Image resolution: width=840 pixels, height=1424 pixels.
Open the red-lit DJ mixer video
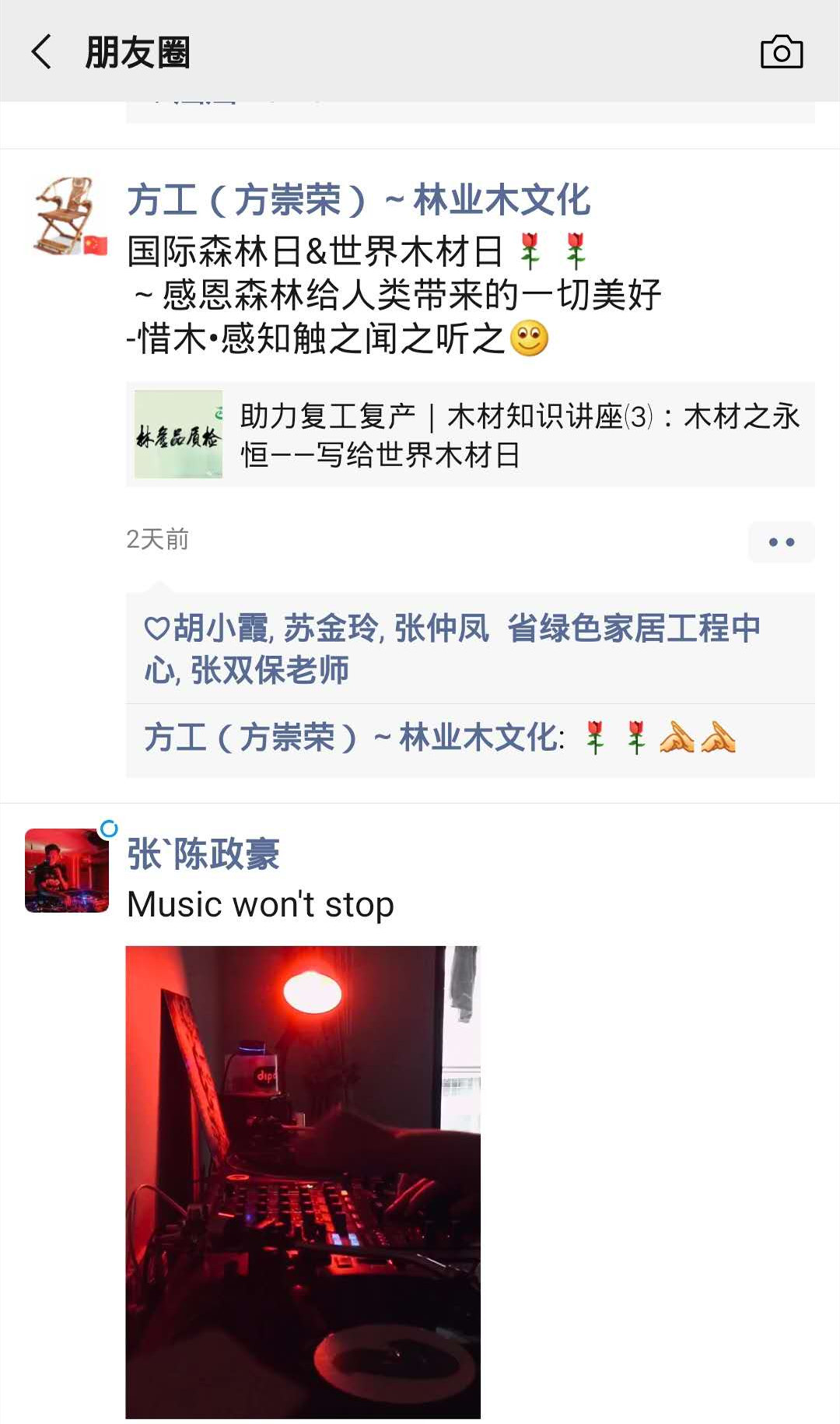coord(303,1182)
